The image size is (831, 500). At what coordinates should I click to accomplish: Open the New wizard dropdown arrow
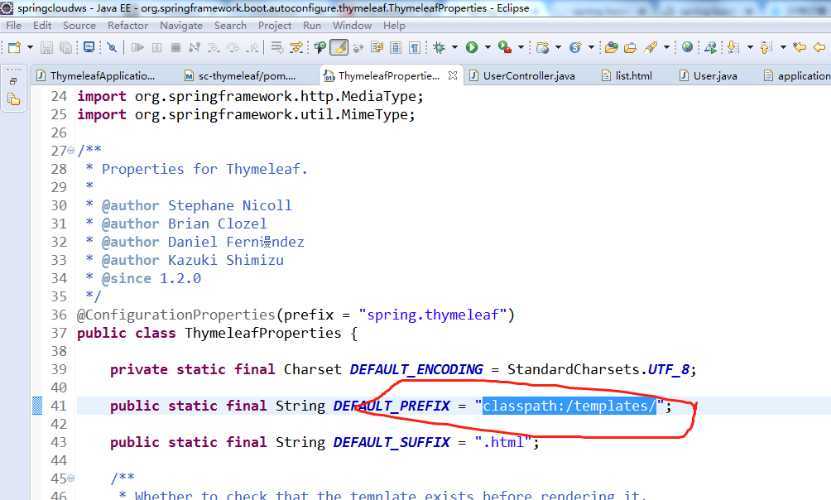click(30, 48)
